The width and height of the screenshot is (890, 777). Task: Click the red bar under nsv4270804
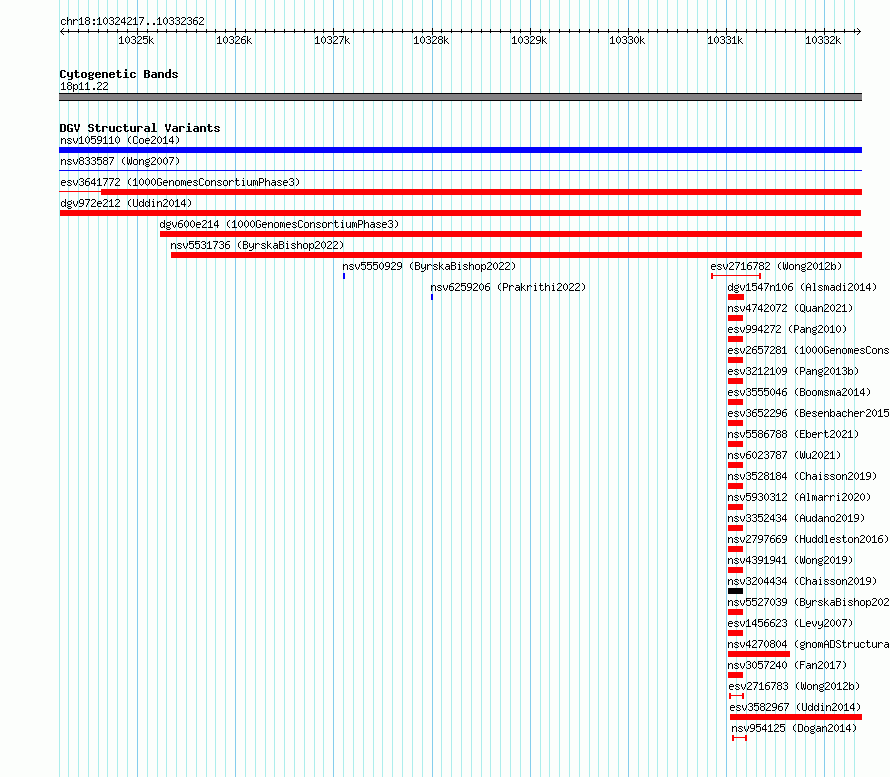coord(759,654)
